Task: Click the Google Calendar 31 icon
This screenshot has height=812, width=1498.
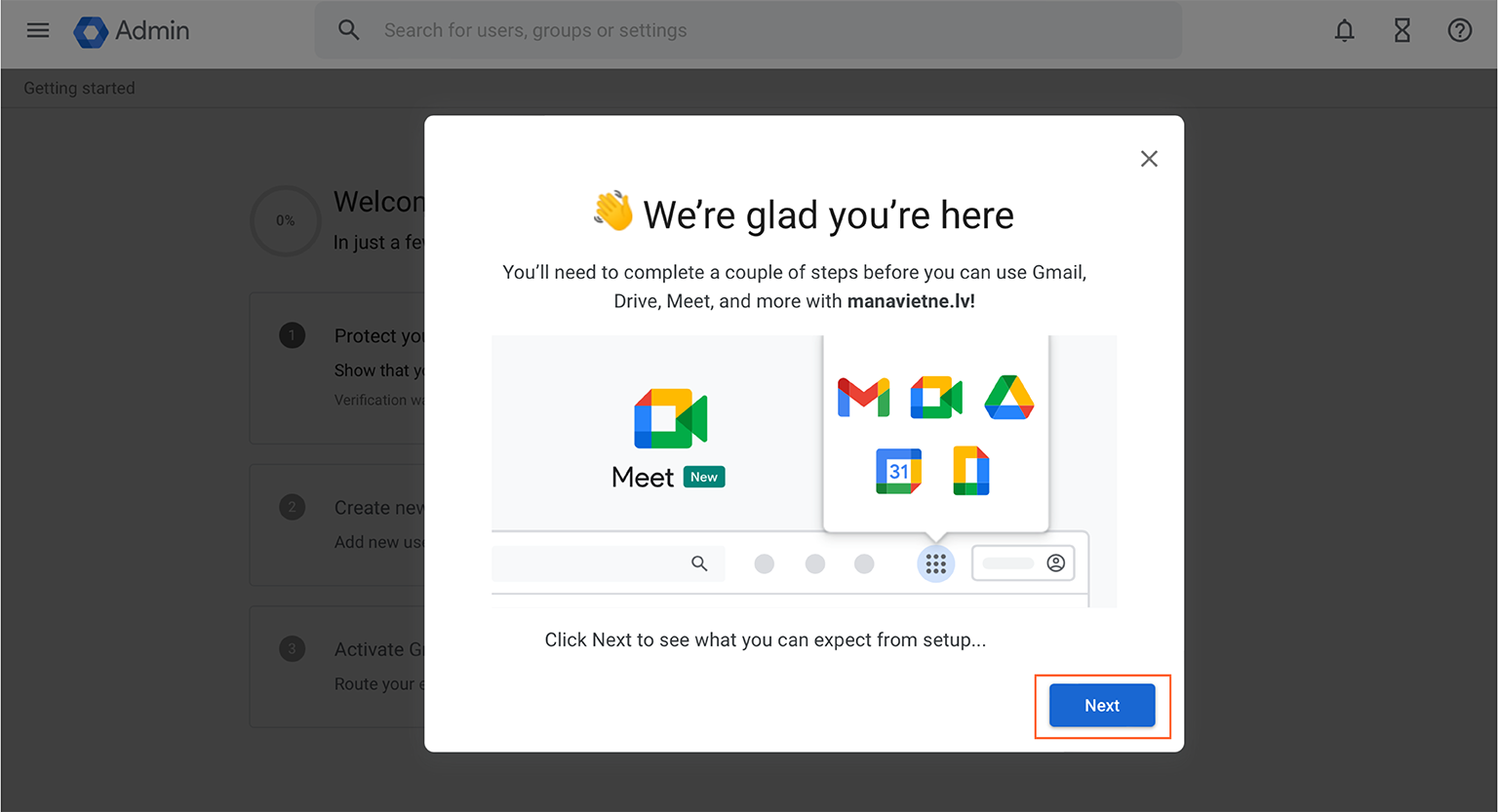Action: point(899,472)
